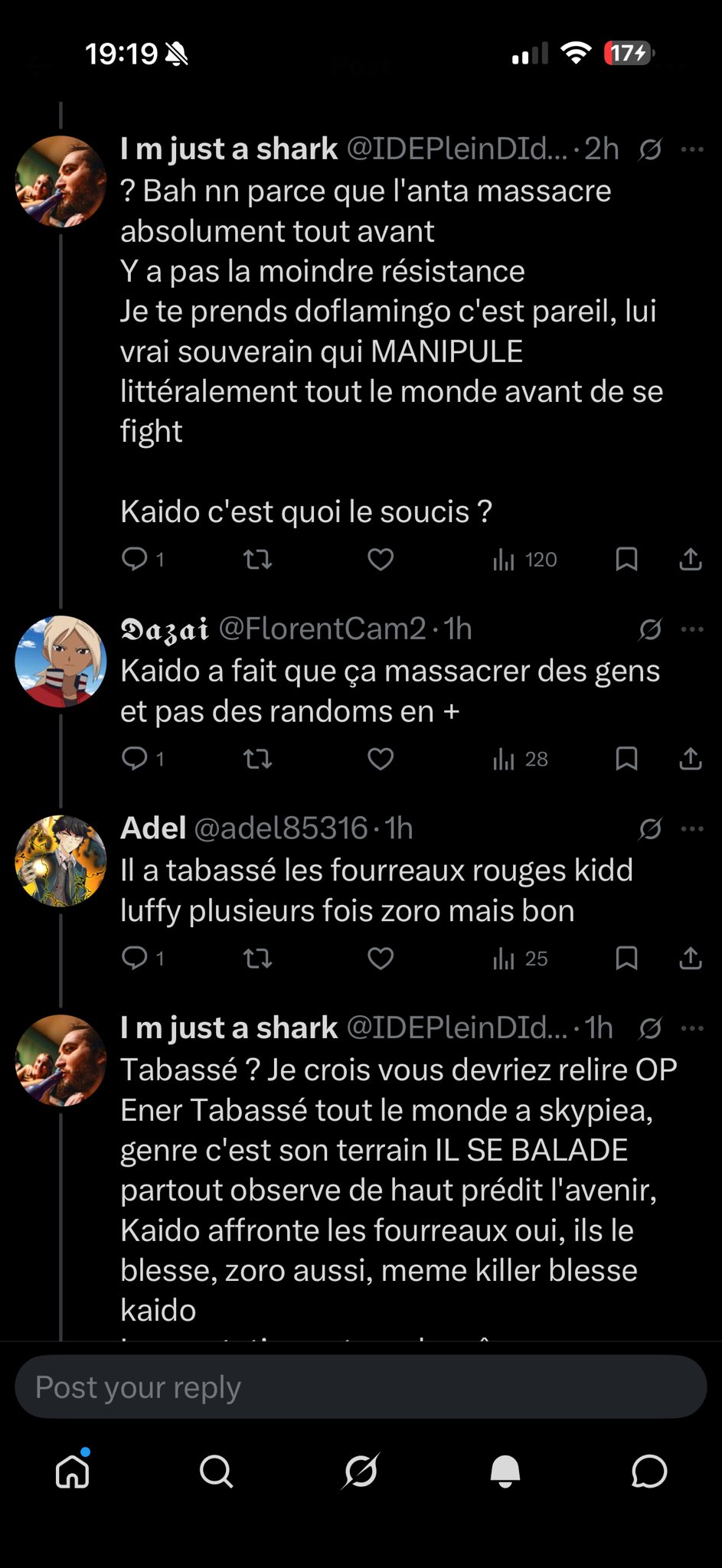
Task: Open more options on Adel's post
Action: click(692, 828)
